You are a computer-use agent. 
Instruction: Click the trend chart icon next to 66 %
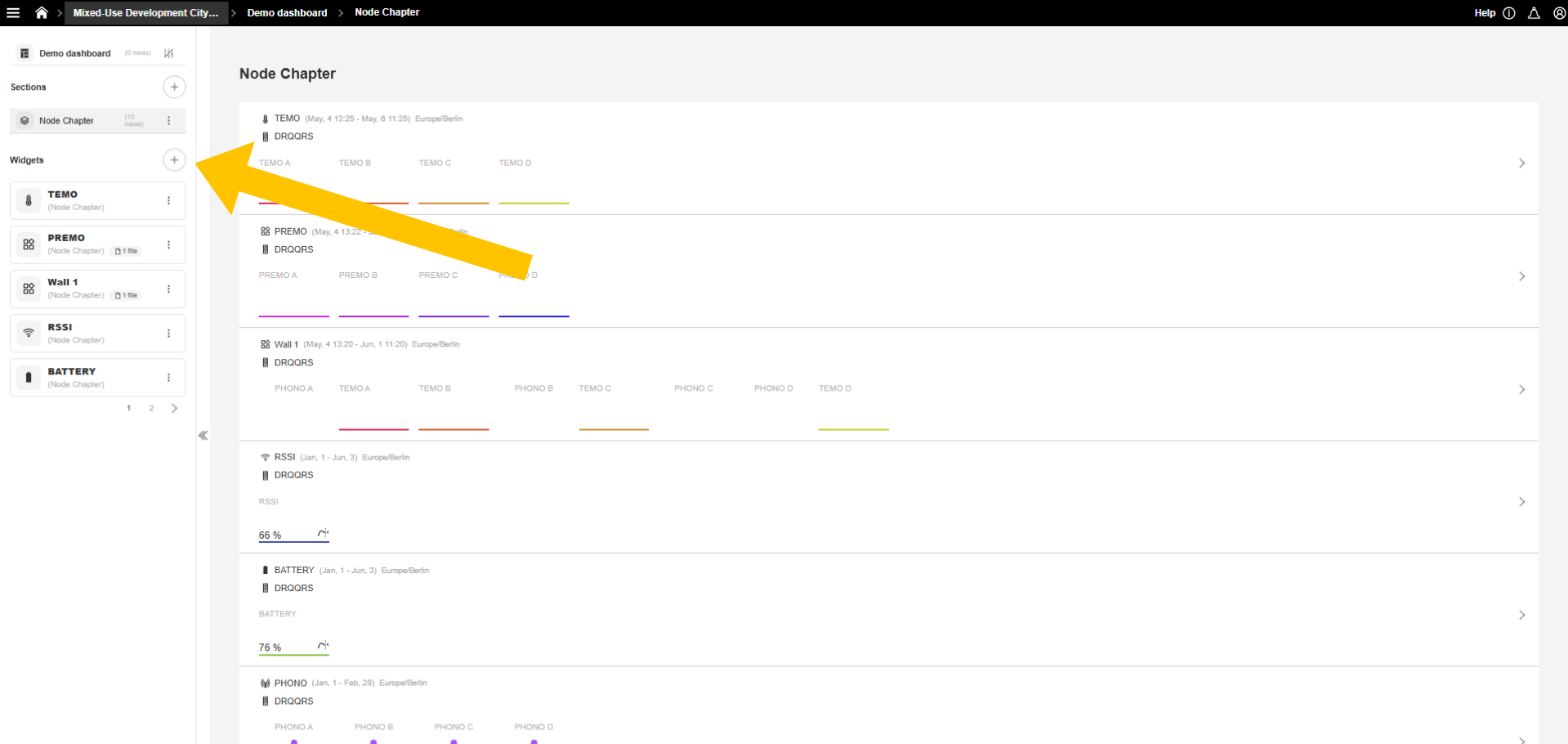323,533
